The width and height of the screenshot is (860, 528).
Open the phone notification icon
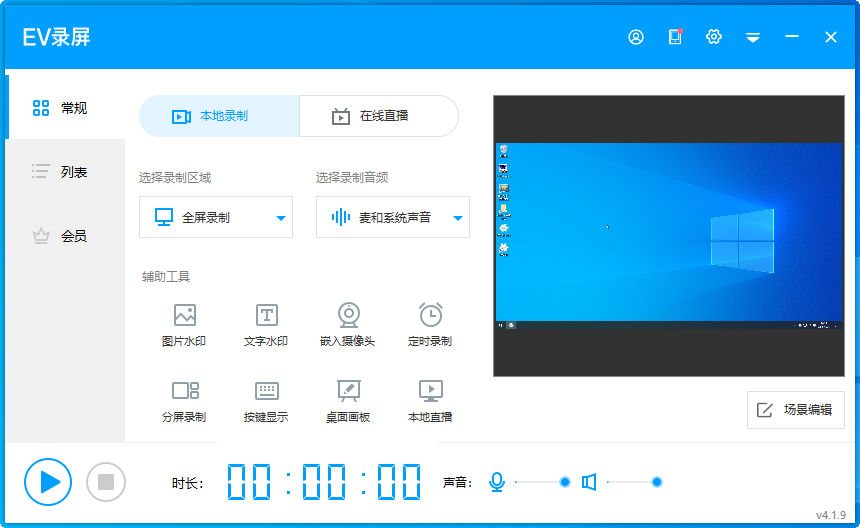(675, 37)
